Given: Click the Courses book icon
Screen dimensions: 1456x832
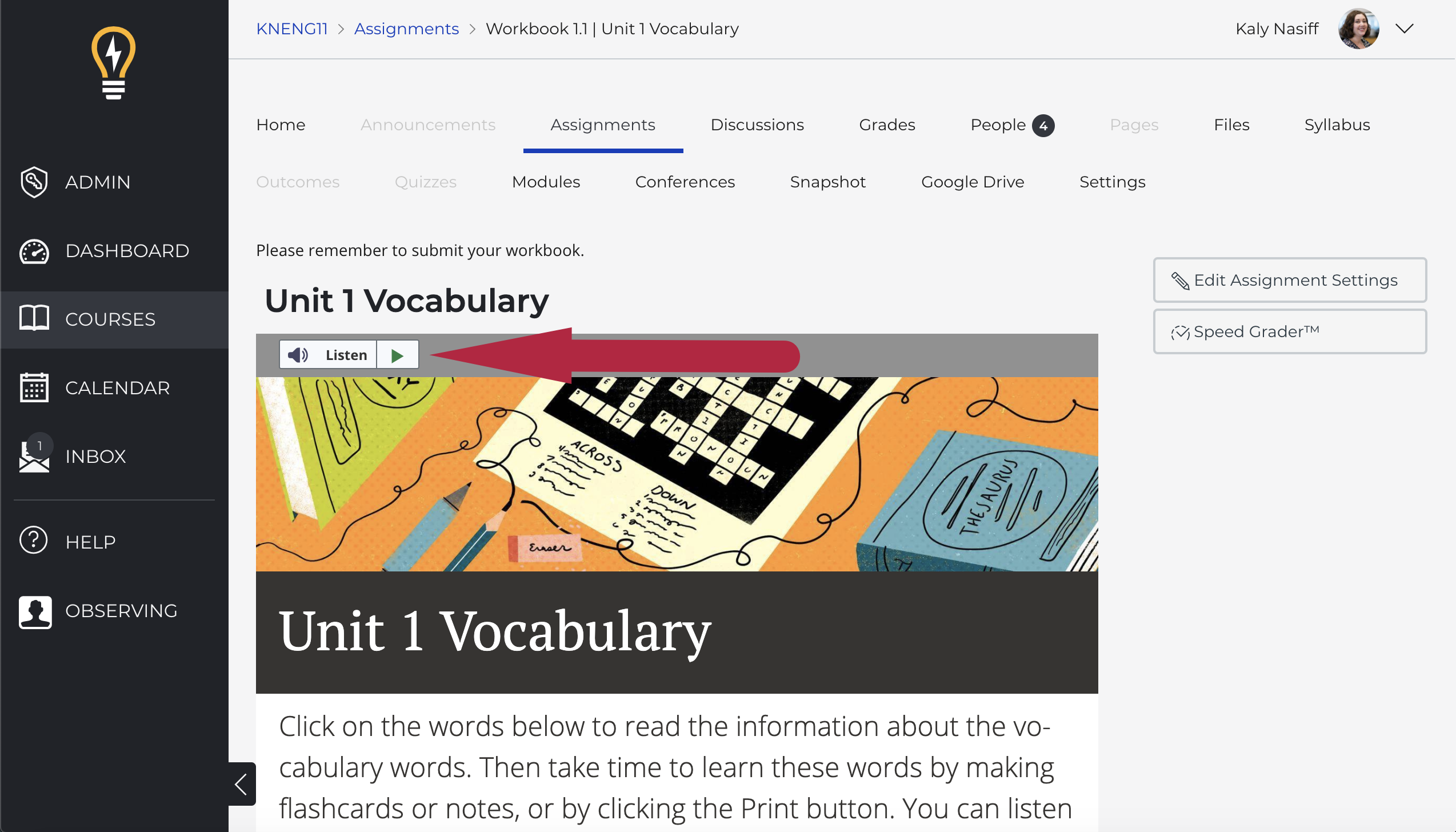Looking at the screenshot, I should 34,318.
